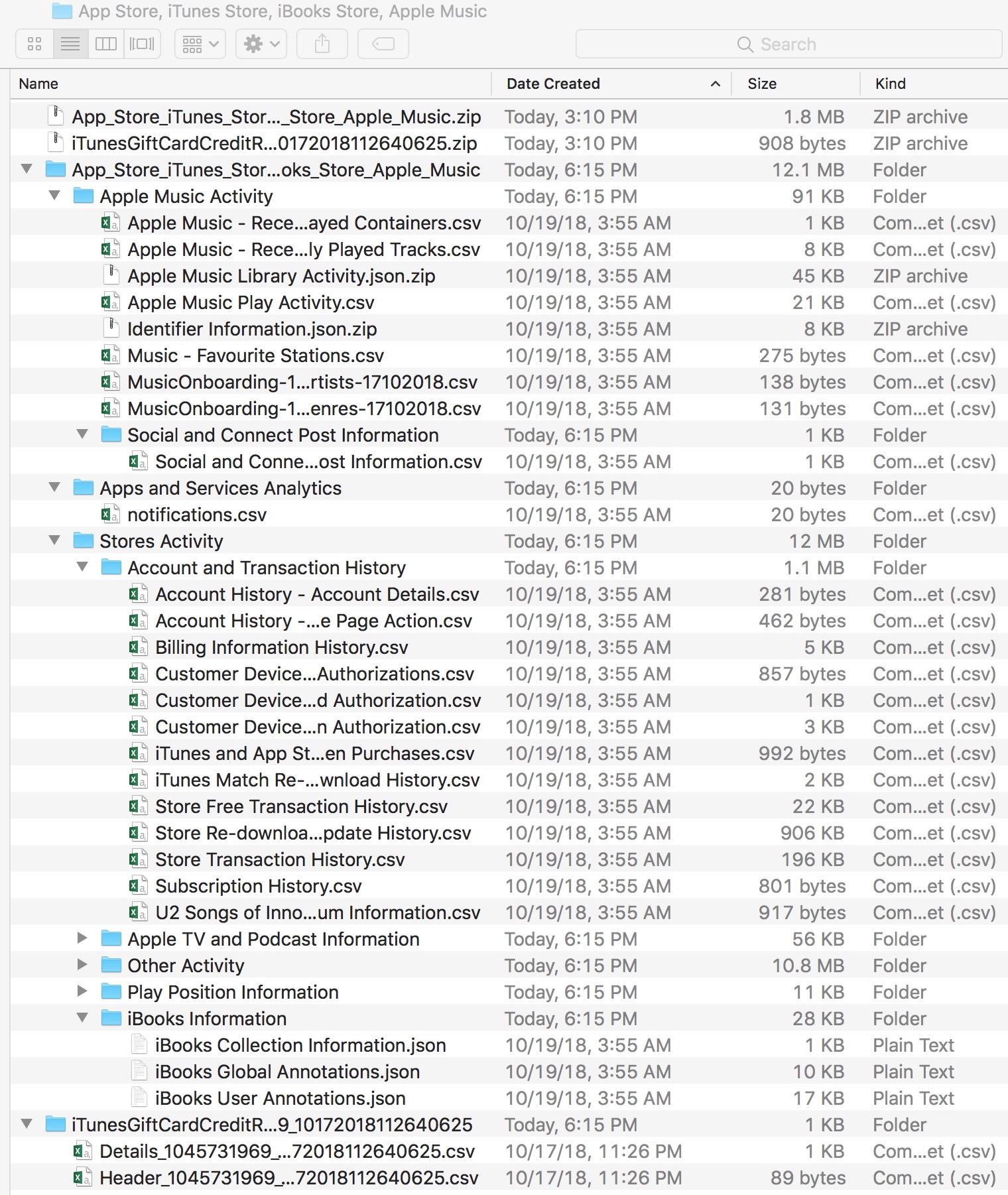The image size is (1008, 1195).
Task: Click Subscription History.csv file icon
Action: point(138,886)
